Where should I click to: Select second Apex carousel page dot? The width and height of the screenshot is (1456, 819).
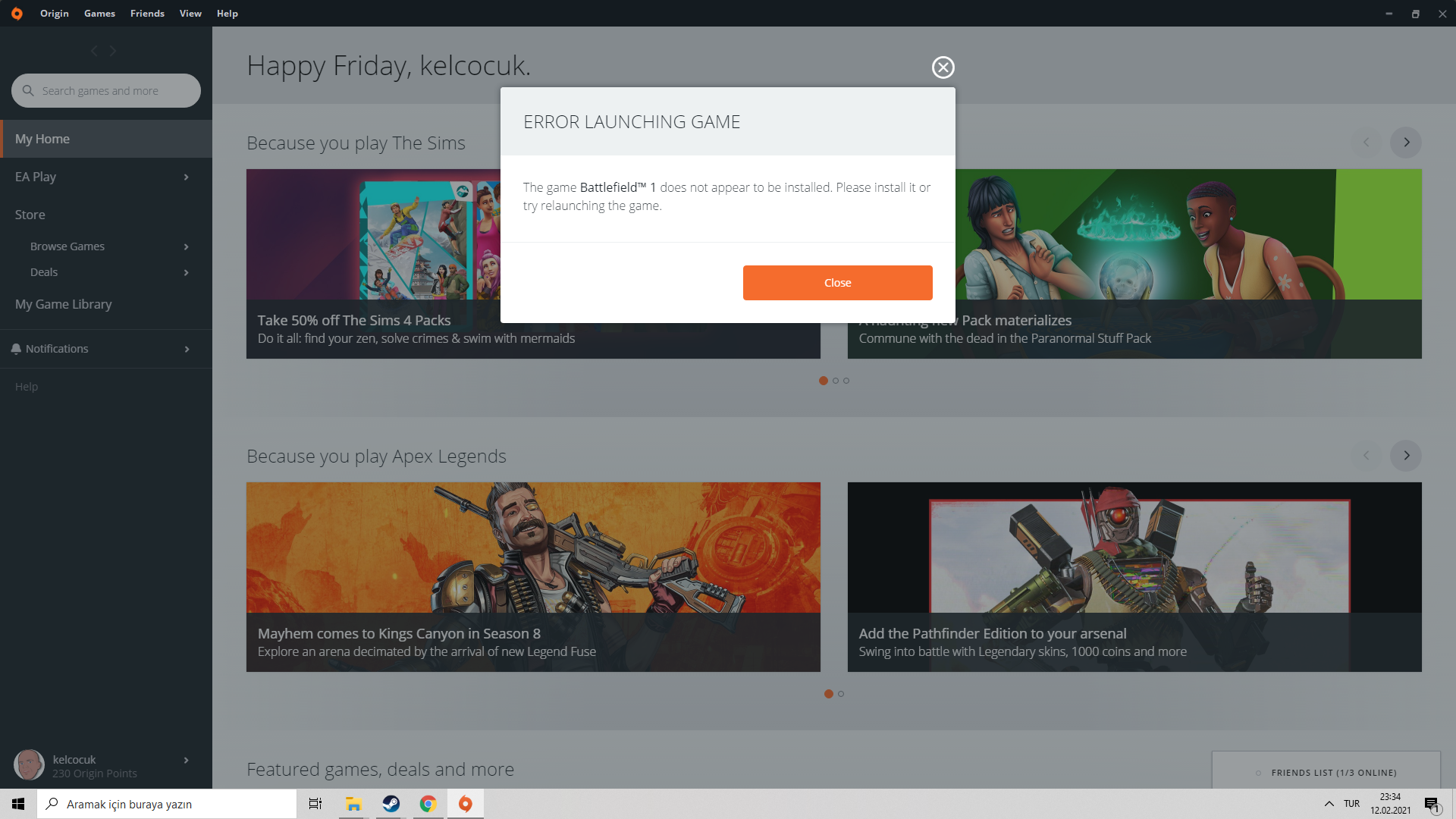coord(841,694)
